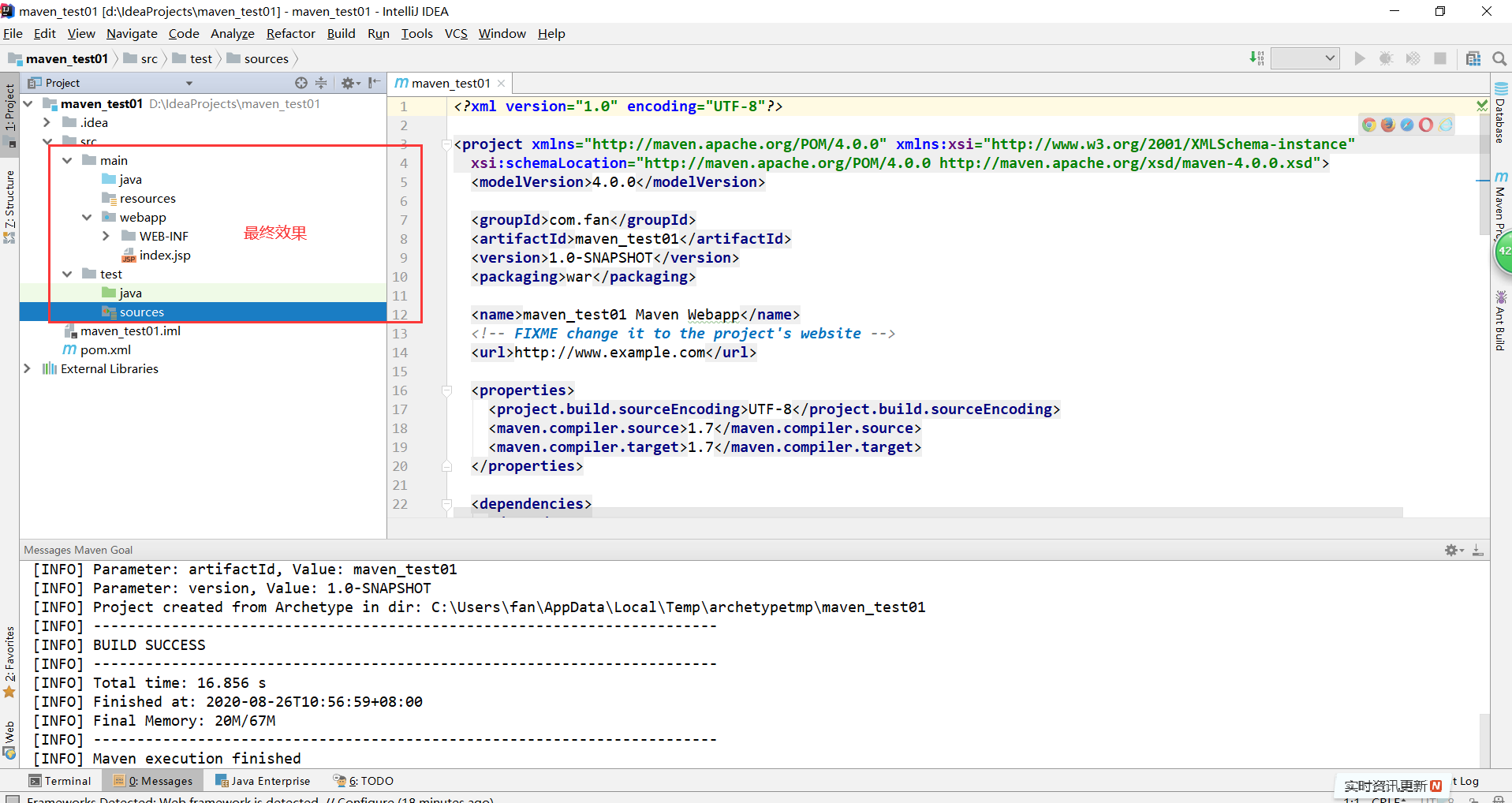Click maven_test01.iml file
The height and width of the screenshot is (803, 1512).
pyautogui.click(x=122, y=331)
